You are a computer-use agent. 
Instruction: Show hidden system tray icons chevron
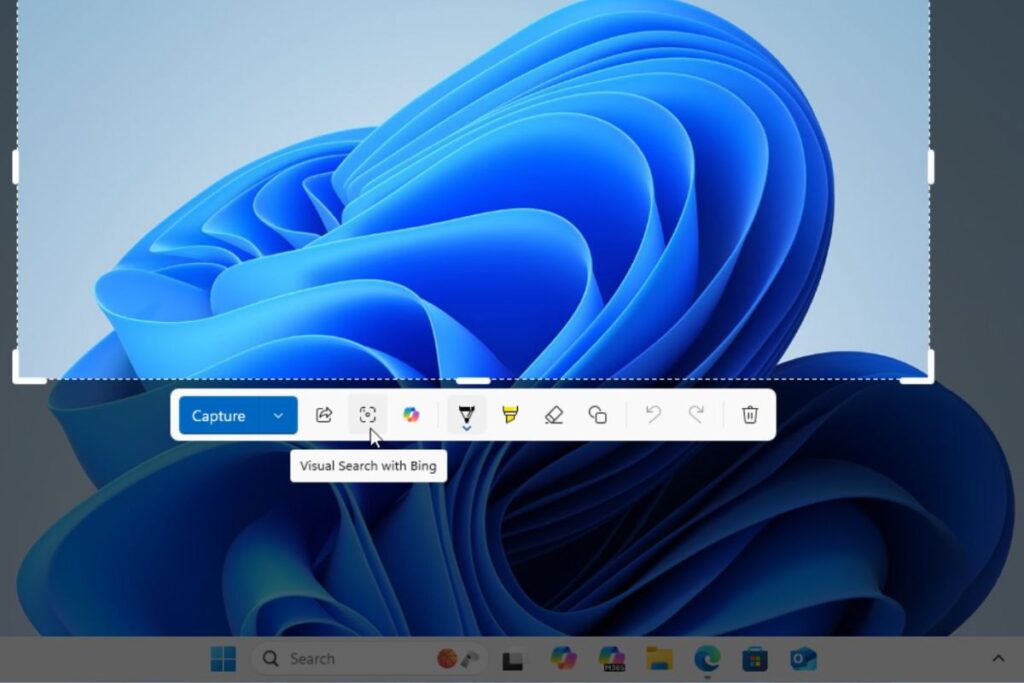click(997, 659)
